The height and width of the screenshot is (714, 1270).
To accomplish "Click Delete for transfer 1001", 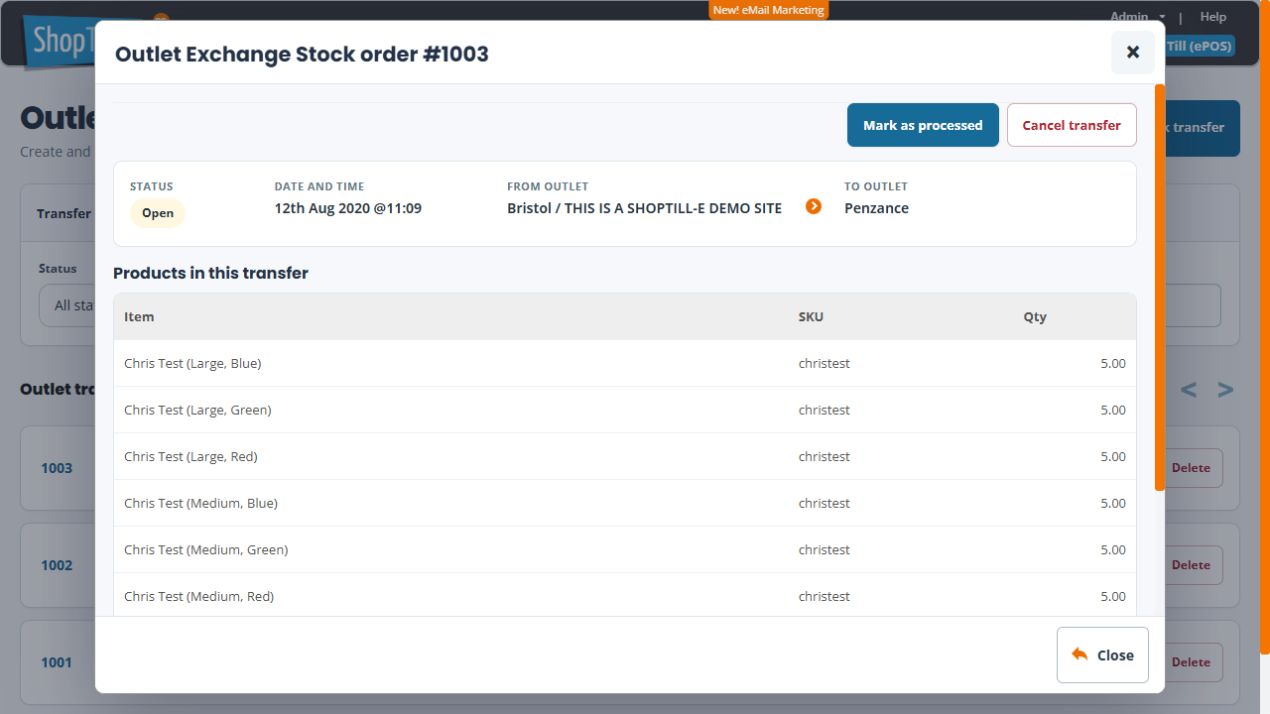I will coord(1193,662).
